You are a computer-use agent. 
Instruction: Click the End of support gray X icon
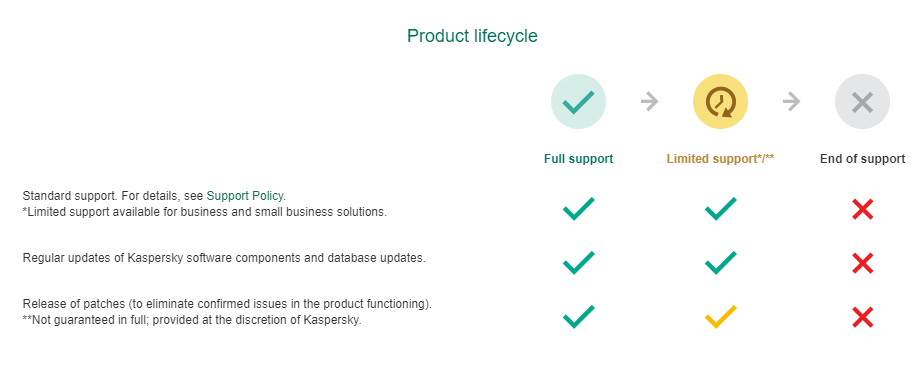[x=862, y=101]
